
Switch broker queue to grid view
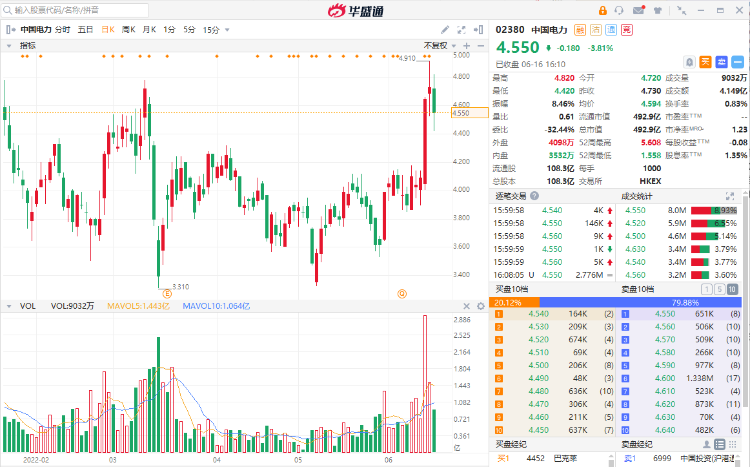point(732,445)
